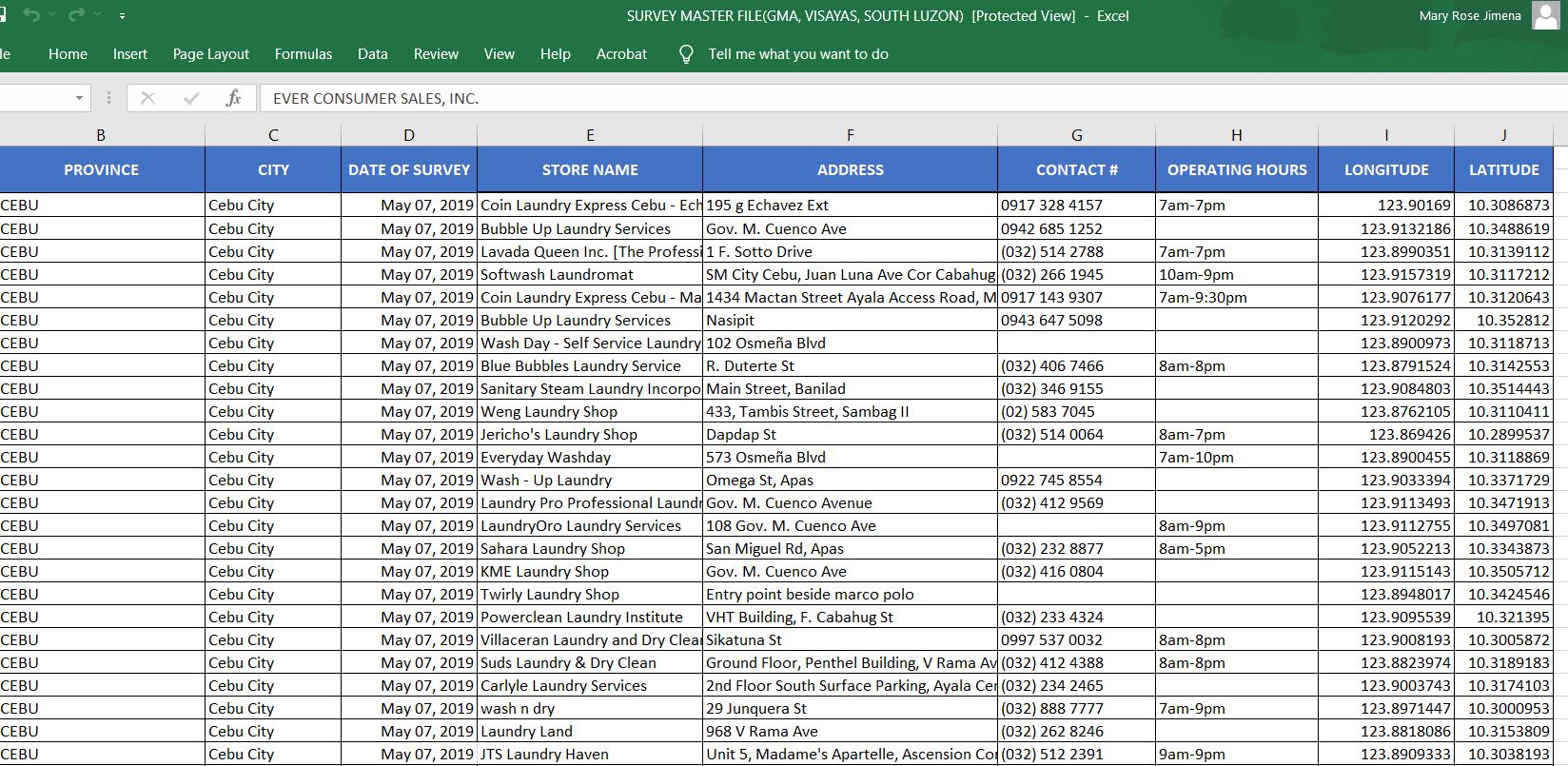Open the Customize Quick Access Toolbar dropdown
Screen dimensions: 1568x766
(x=123, y=16)
